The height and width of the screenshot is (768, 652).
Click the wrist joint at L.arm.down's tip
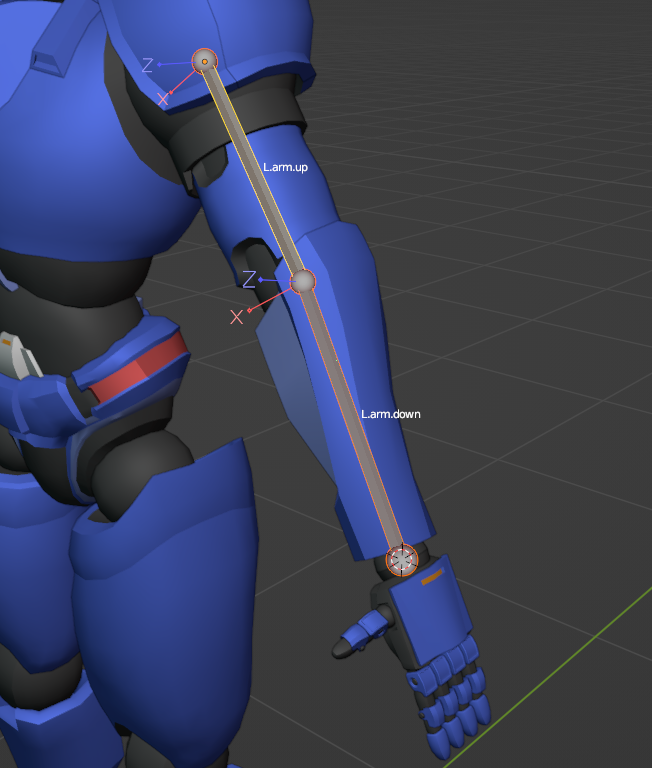402,559
